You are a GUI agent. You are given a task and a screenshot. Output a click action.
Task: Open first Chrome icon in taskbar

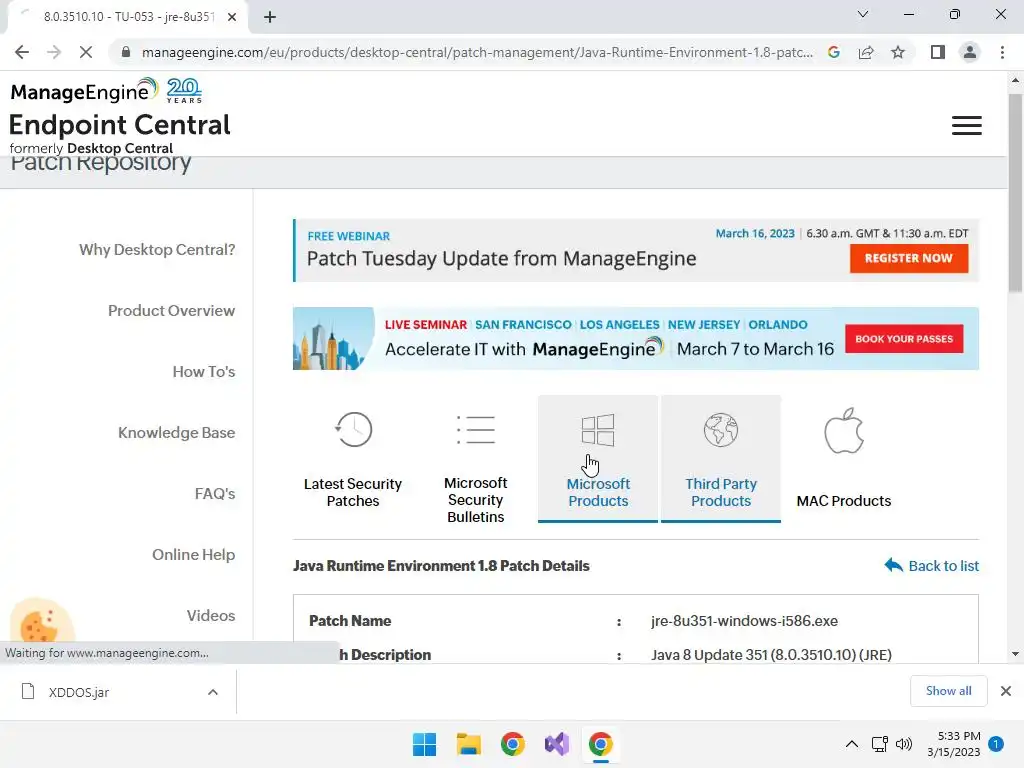tap(513, 744)
